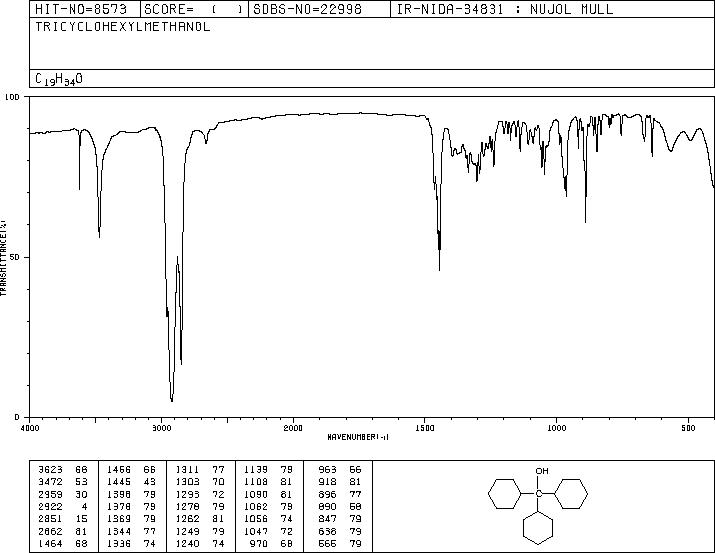This screenshot has width=715, height=553.
Task: Click the WAVENUMBER x-axis title
Action: coord(358,437)
